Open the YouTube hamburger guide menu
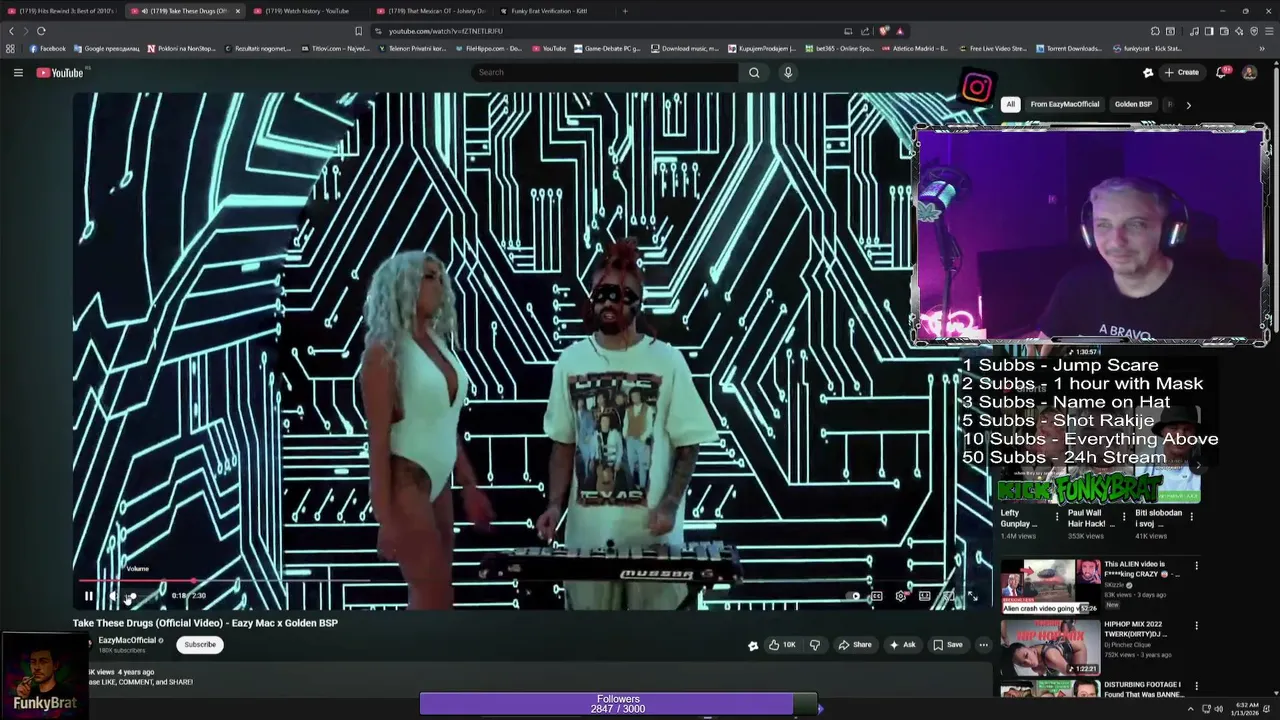This screenshot has width=1280, height=720. (x=18, y=72)
